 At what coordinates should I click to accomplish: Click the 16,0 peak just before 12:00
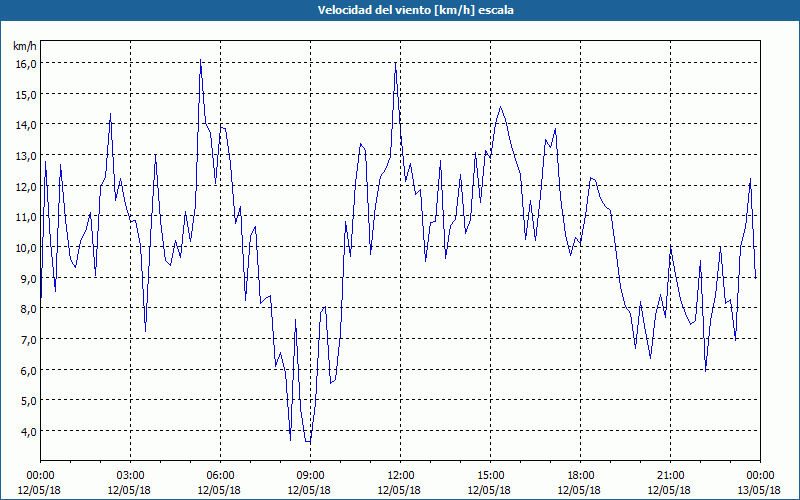click(395, 63)
